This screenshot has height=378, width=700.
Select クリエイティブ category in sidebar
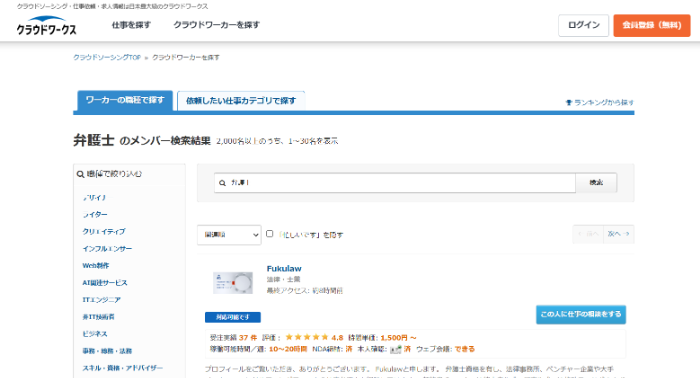pyautogui.click(x=104, y=232)
